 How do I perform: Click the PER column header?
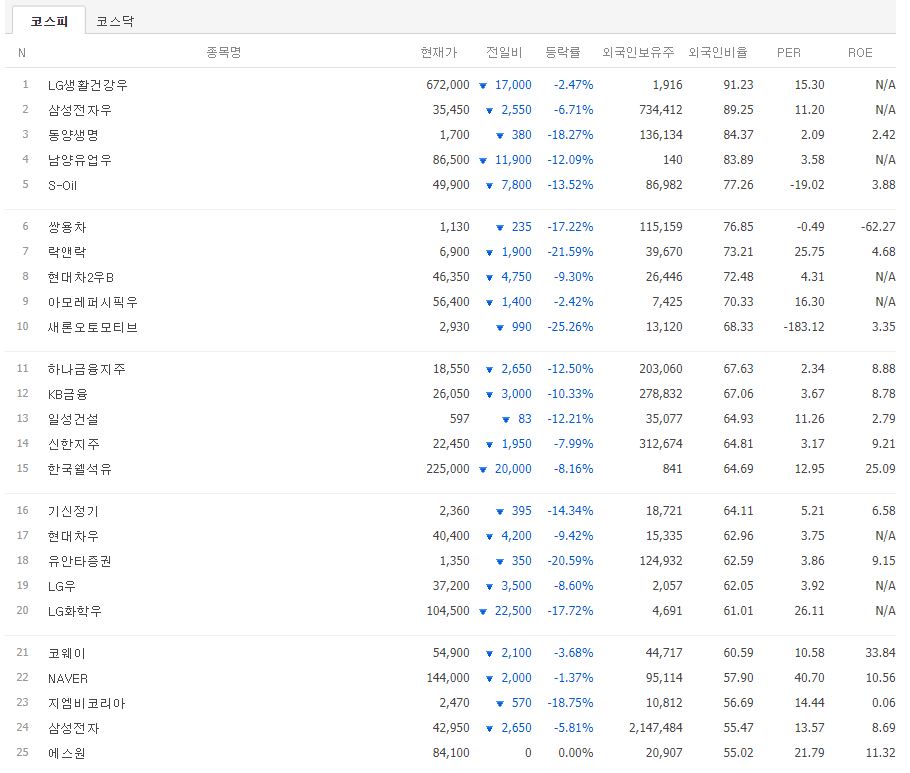(789, 53)
